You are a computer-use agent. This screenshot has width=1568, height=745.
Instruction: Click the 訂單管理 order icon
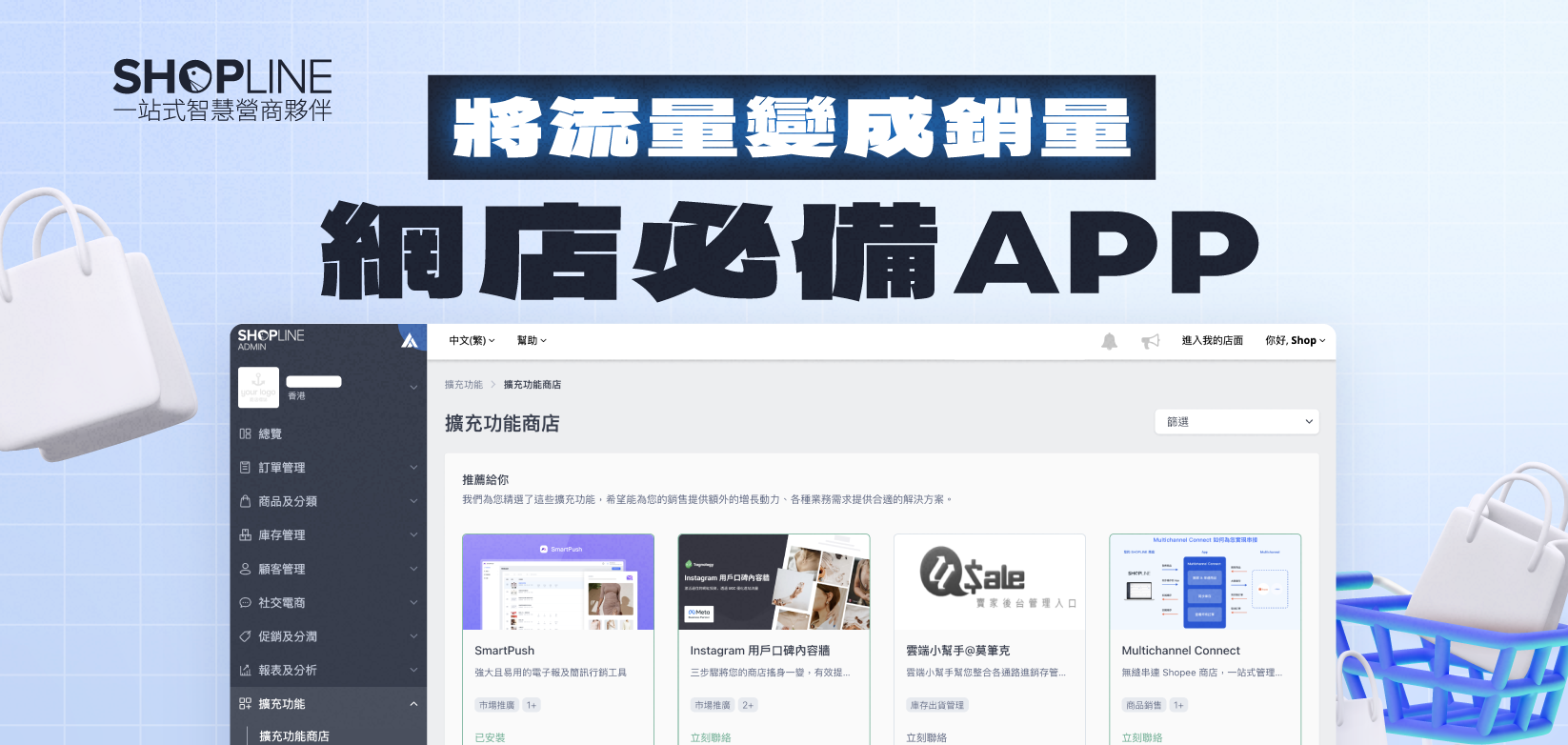tap(245, 468)
